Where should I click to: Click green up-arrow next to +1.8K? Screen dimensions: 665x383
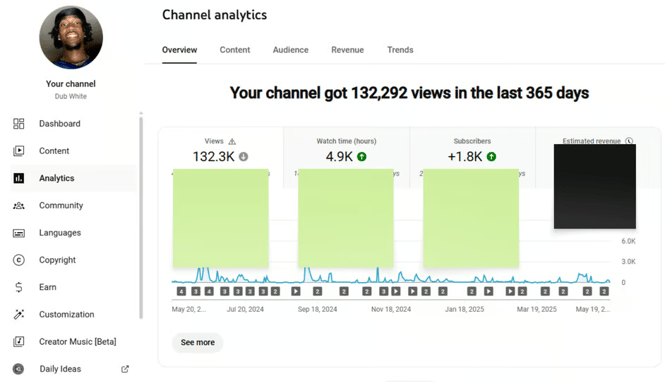point(491,157)
